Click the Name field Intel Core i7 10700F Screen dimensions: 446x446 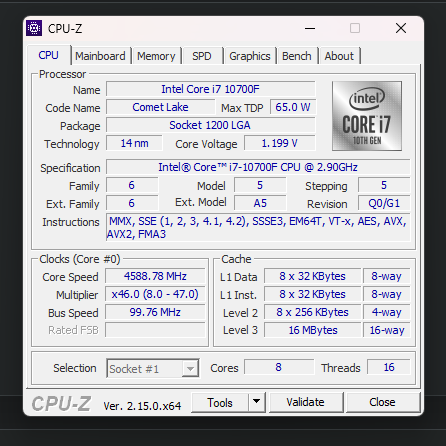point(210,89)
